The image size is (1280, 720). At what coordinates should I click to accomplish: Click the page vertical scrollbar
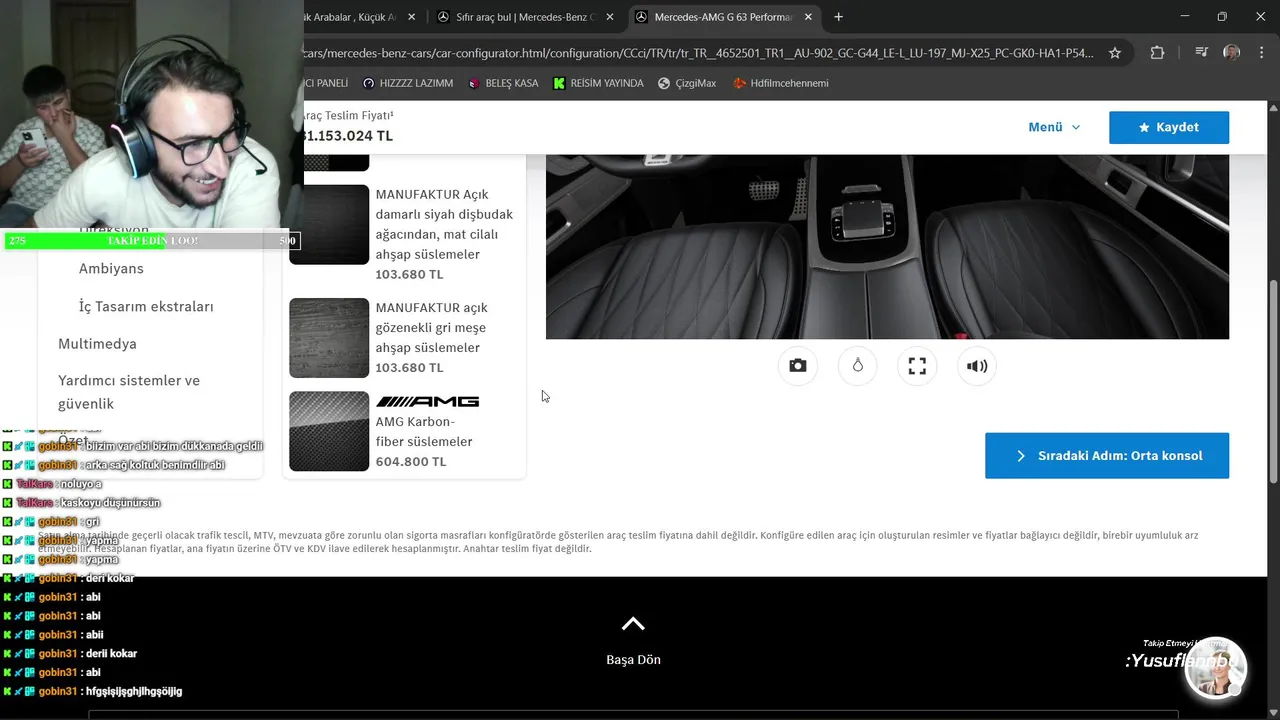[x=1273, y=380]
